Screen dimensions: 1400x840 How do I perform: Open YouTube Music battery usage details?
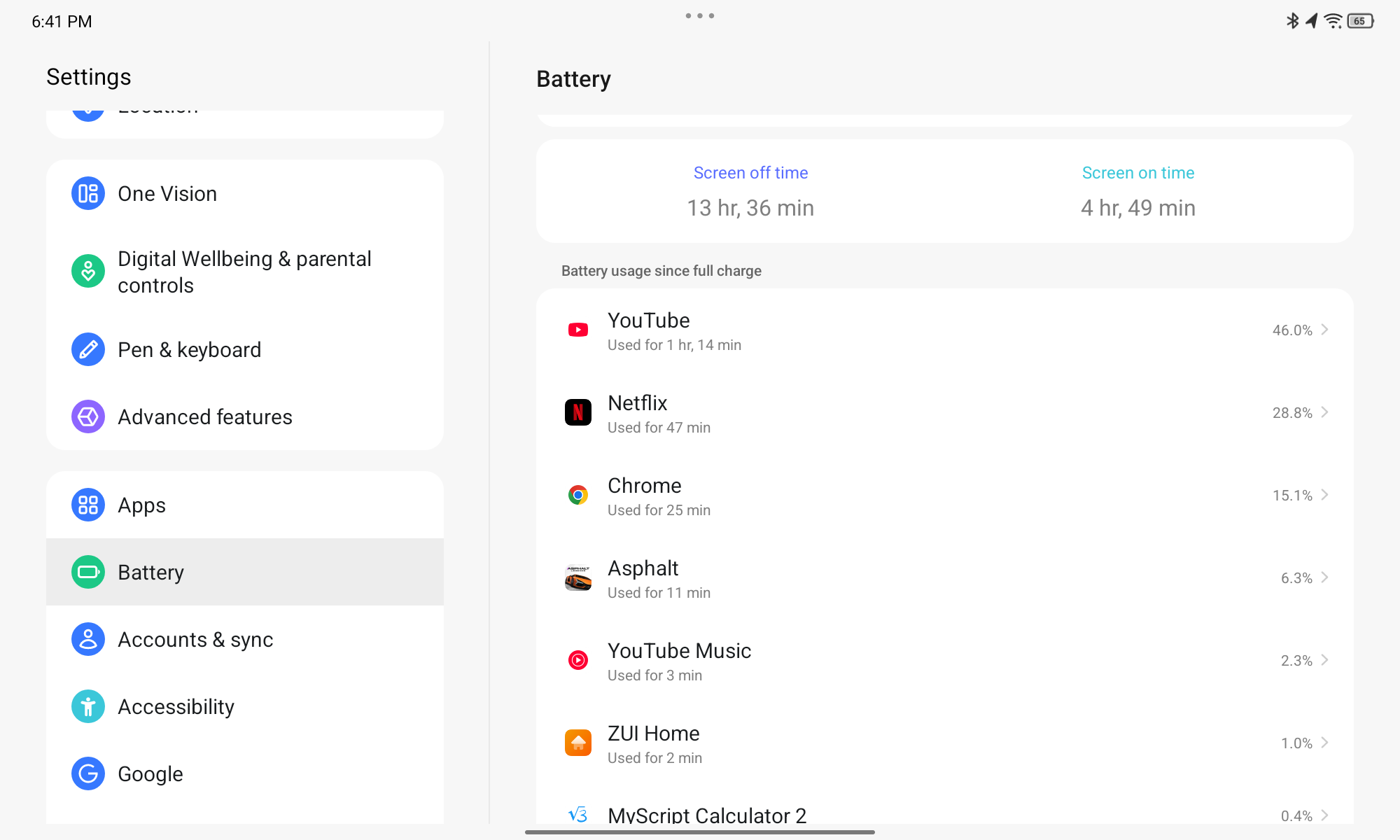(x=946, y=661)
